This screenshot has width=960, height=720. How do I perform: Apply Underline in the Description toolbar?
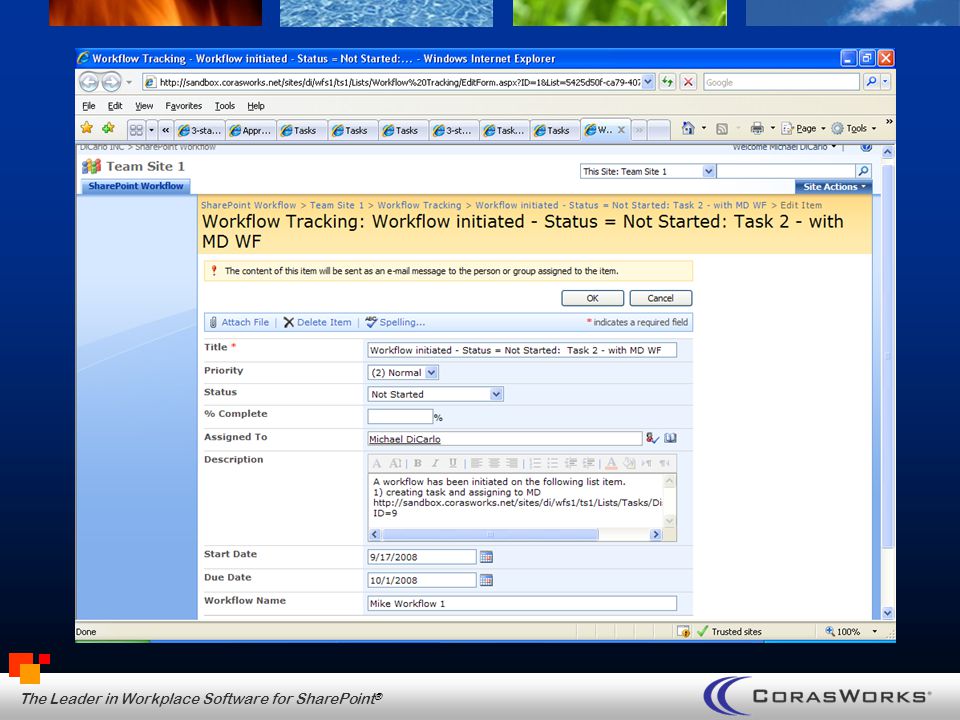coord(453,463)
